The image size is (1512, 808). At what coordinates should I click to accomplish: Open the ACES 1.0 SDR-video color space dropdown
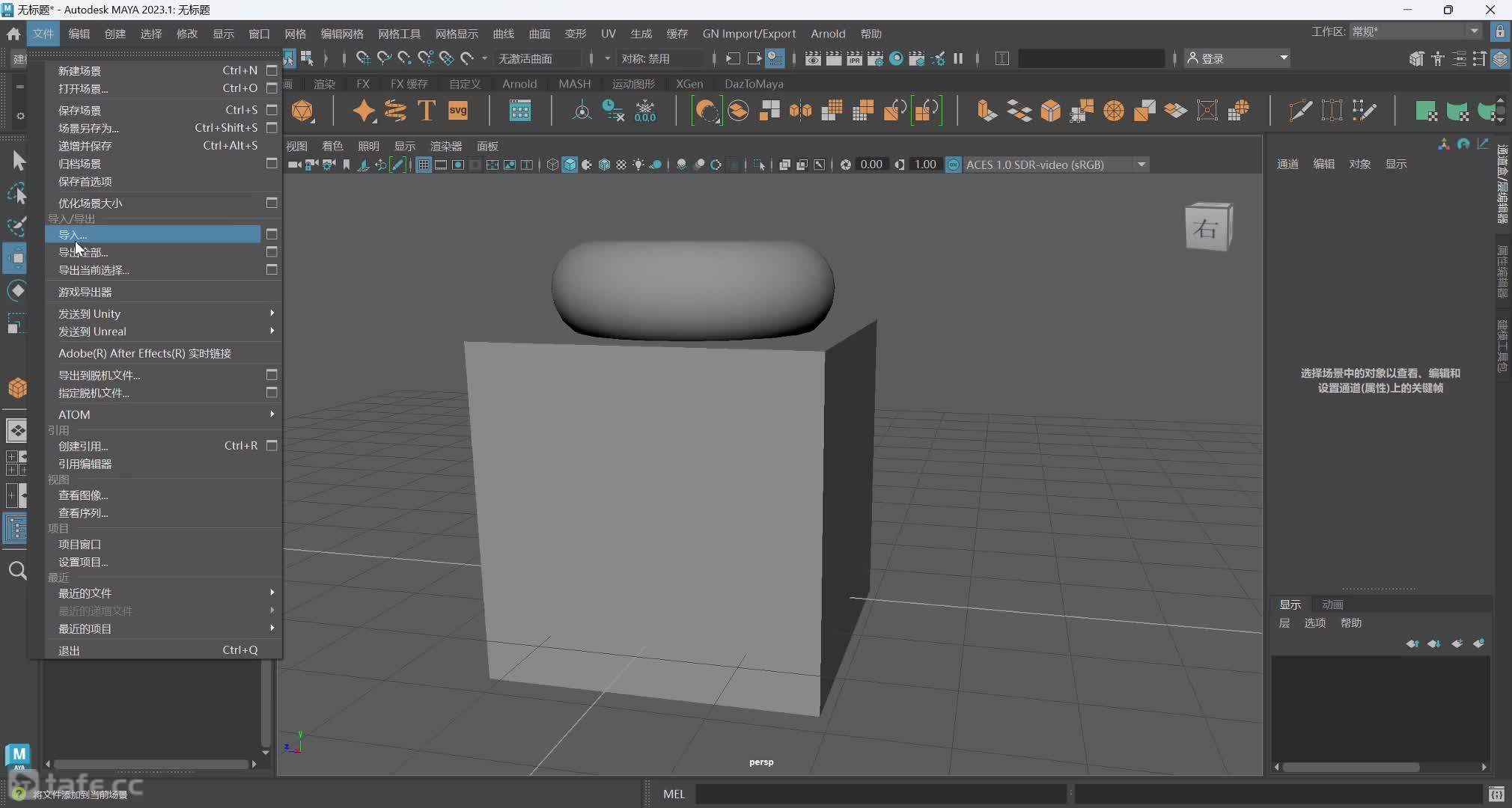click(1055, 165)
